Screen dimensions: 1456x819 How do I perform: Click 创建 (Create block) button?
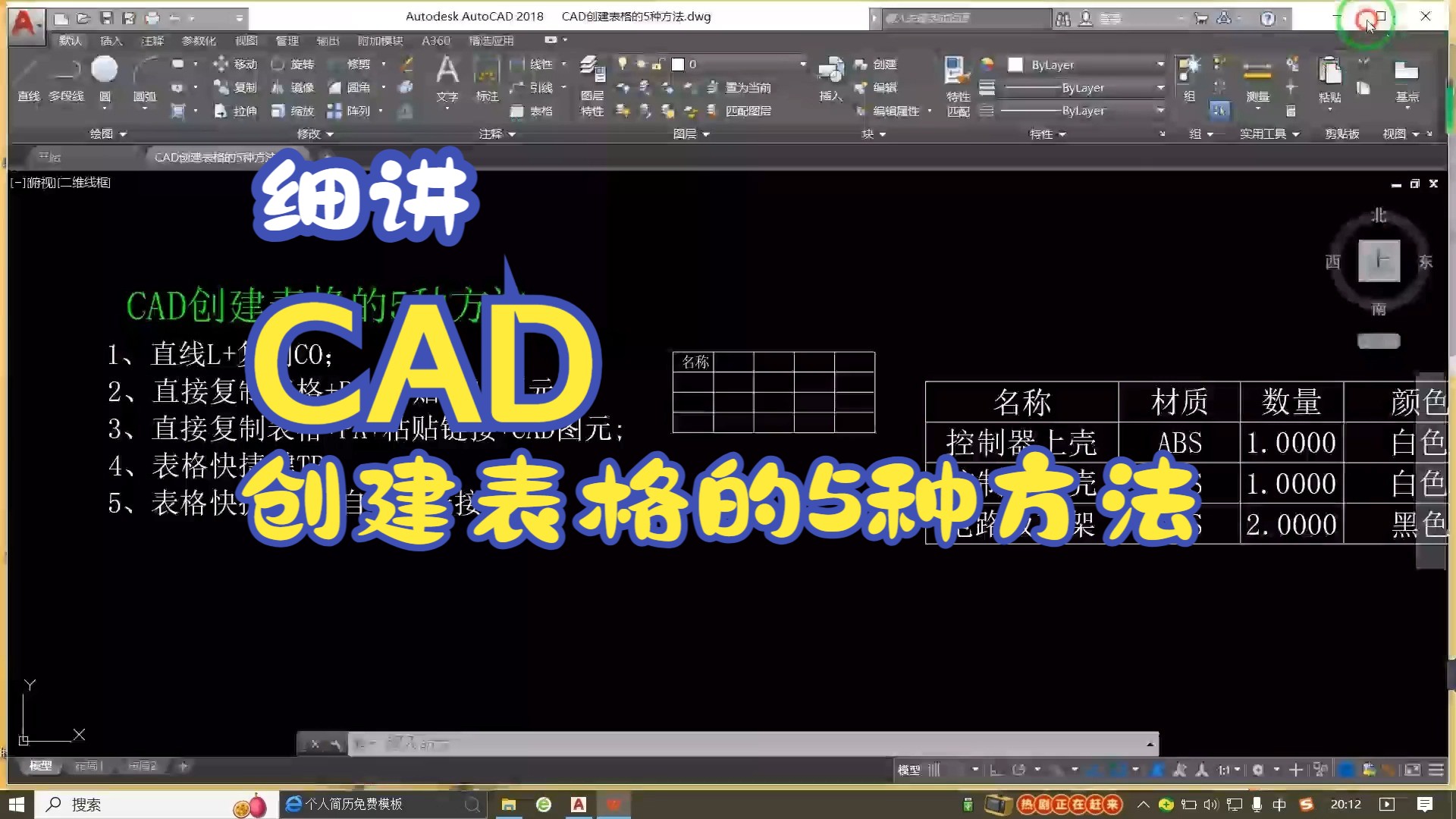876,64
